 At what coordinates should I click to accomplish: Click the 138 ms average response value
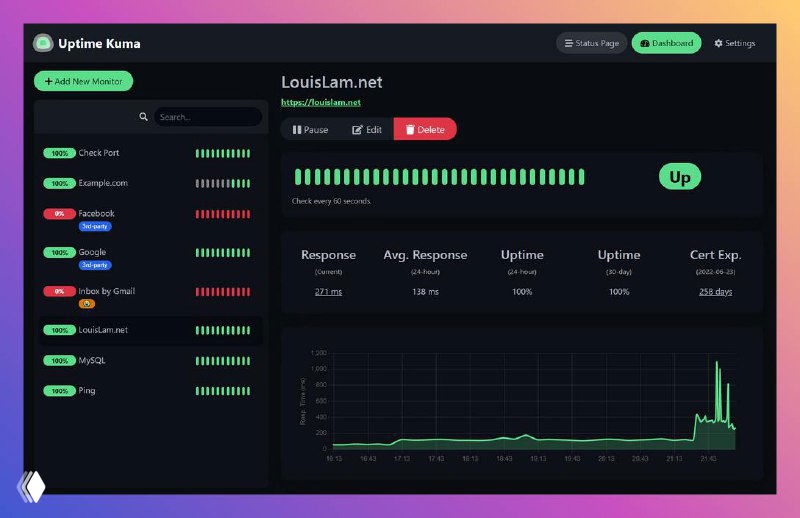[426, 291]
